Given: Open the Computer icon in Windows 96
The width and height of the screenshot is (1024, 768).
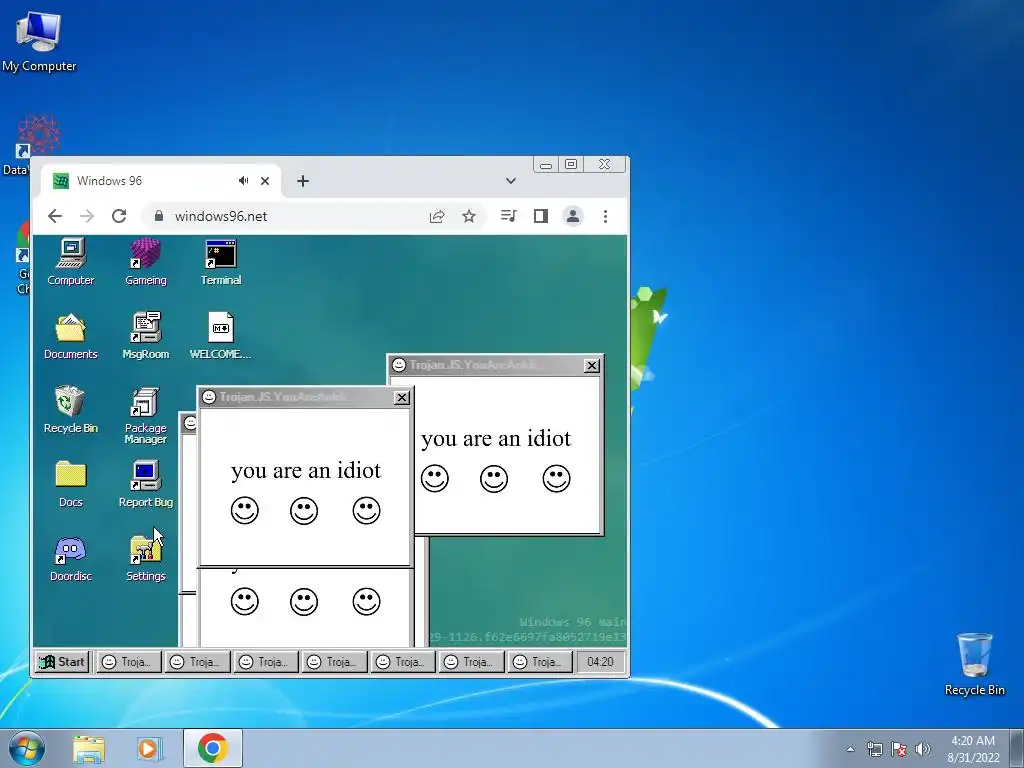Looking at the screenshot, I should click(71, 263).
